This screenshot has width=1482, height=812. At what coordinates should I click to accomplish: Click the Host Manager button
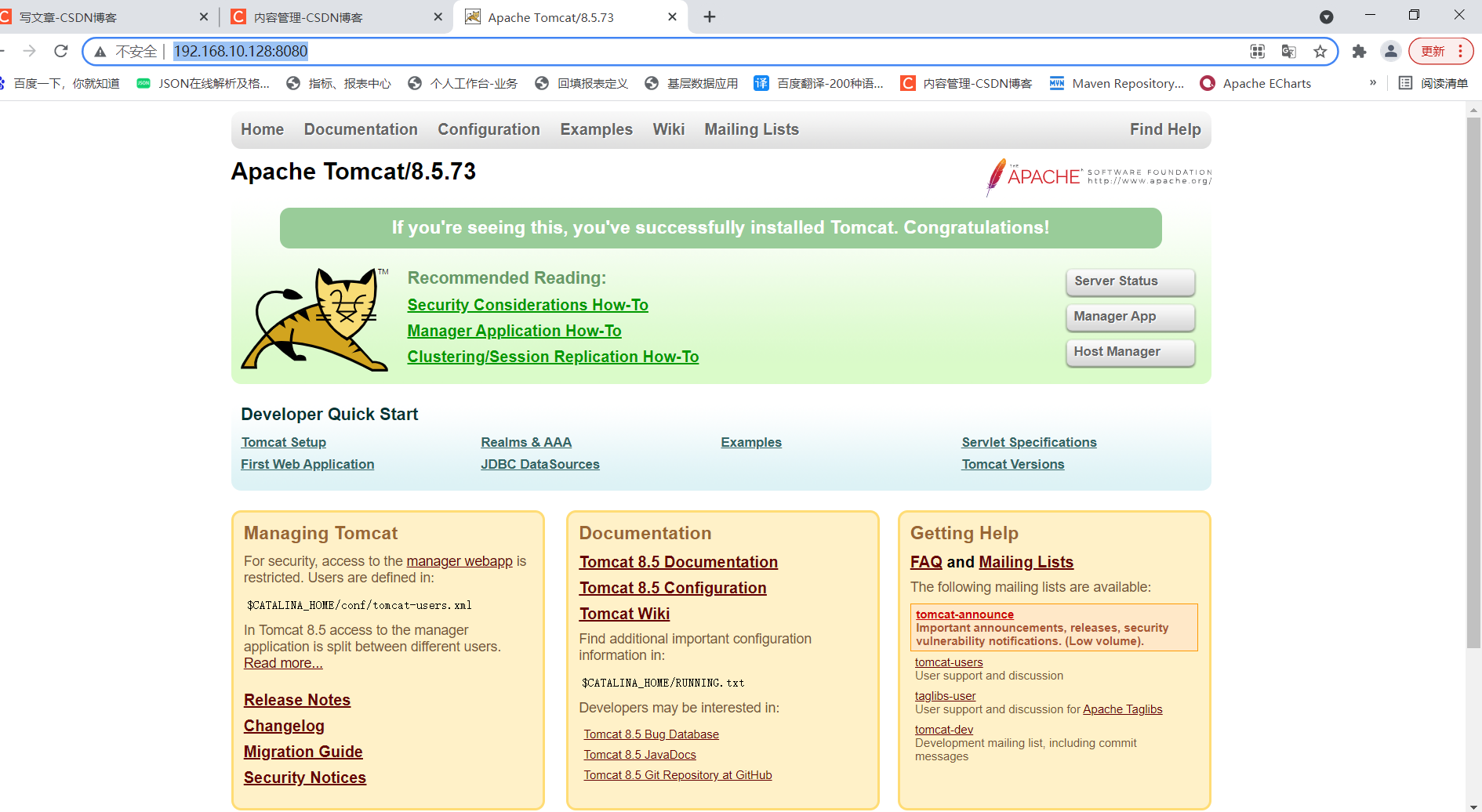[x=1130, y=352]
